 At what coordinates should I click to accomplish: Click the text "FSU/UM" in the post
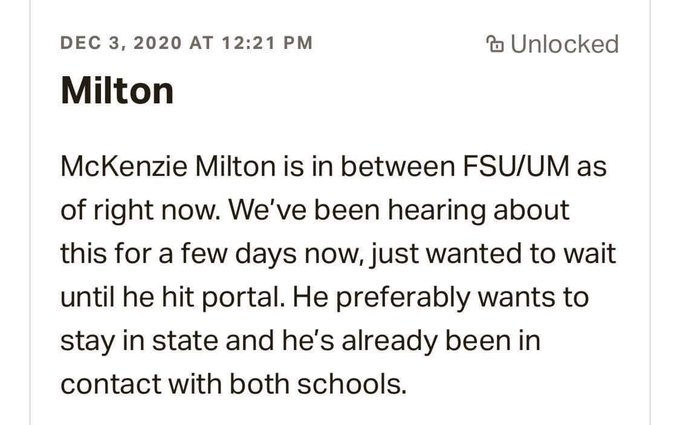pos(516,167)
